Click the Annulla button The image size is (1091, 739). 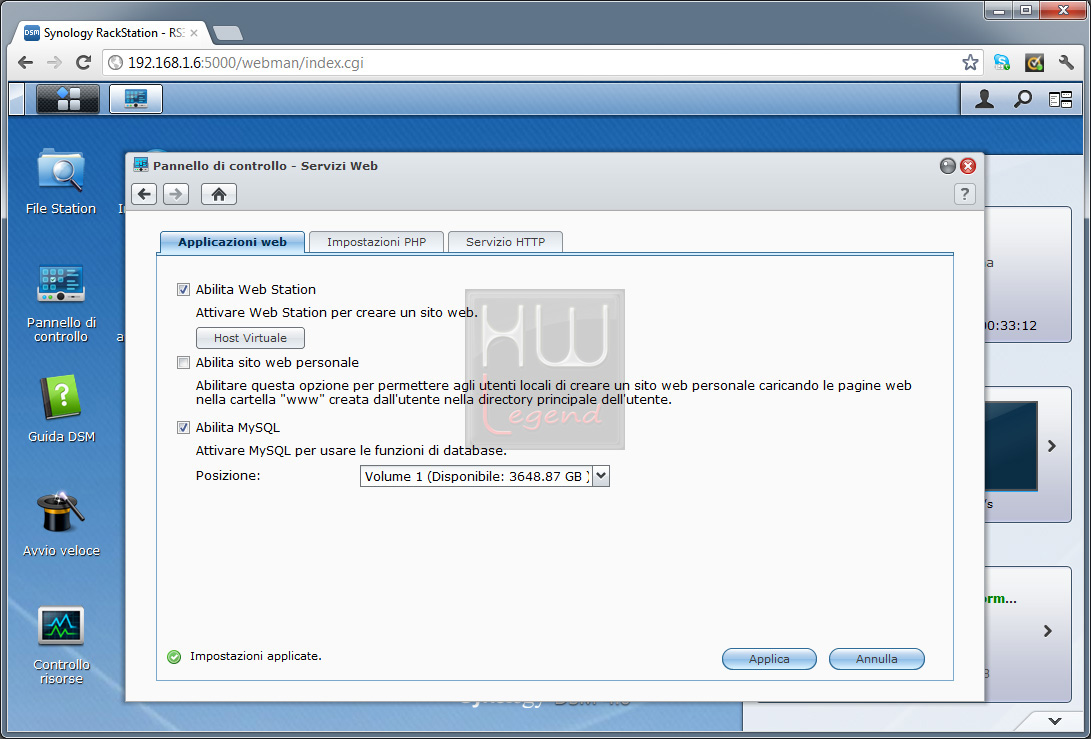coord(877,659)
